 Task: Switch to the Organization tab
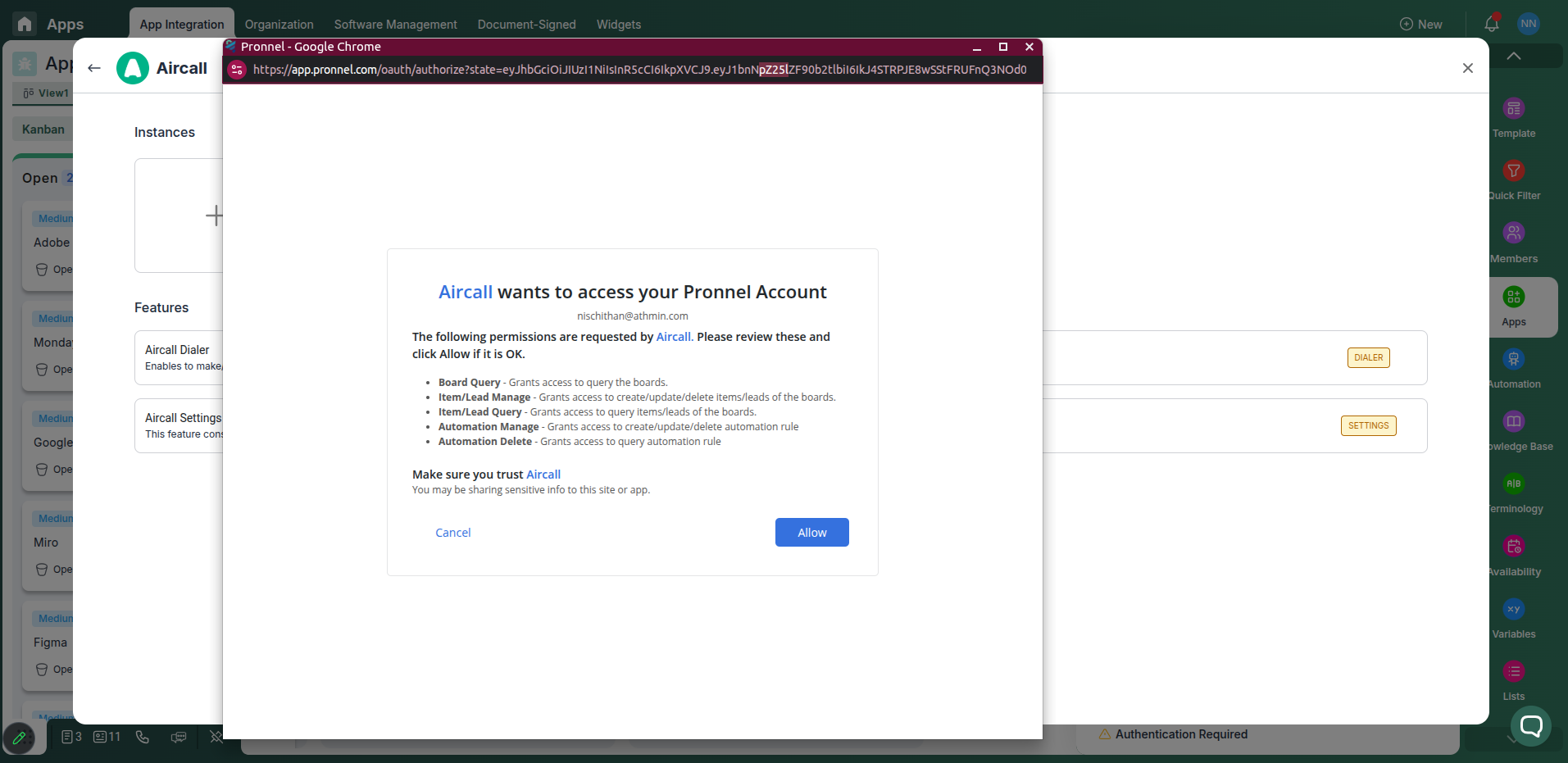pyautogui.click(x=279, y=24)
